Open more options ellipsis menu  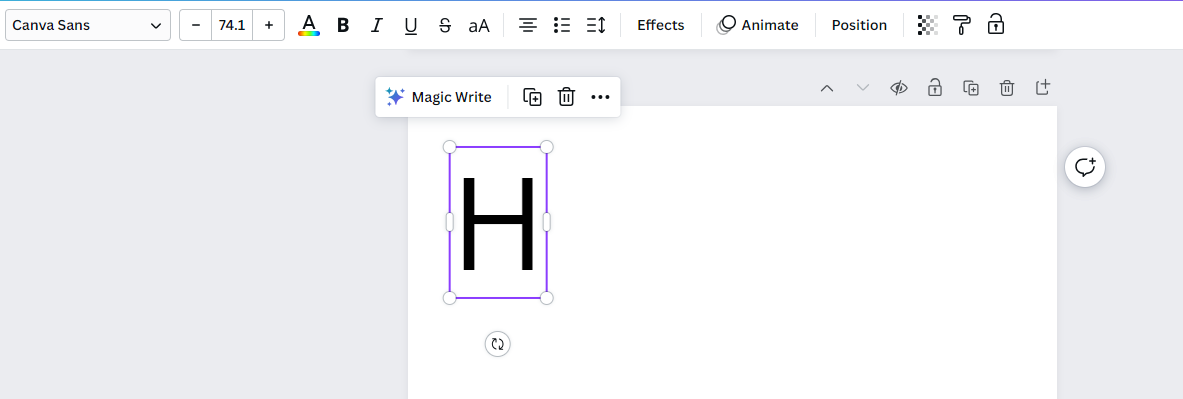tap(600, 97)
